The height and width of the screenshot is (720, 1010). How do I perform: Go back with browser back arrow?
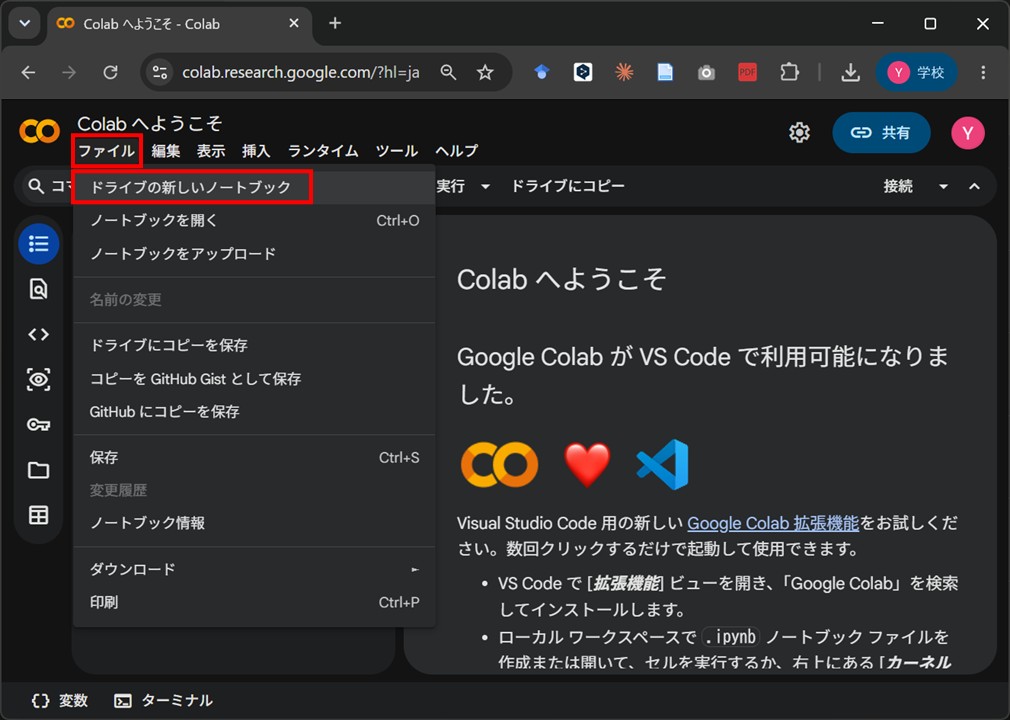(28, 72)
